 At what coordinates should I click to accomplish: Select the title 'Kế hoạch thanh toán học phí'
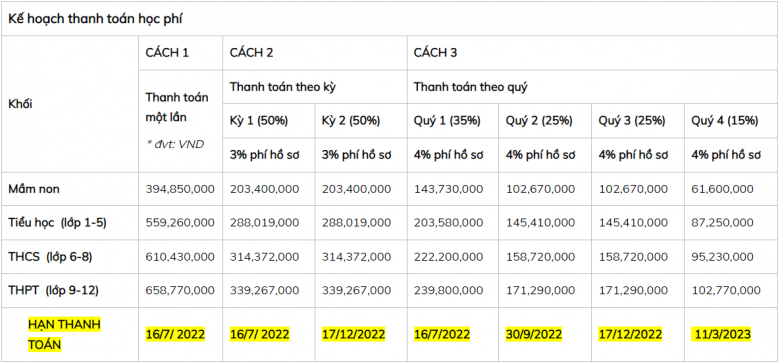(x=96, y=19)
